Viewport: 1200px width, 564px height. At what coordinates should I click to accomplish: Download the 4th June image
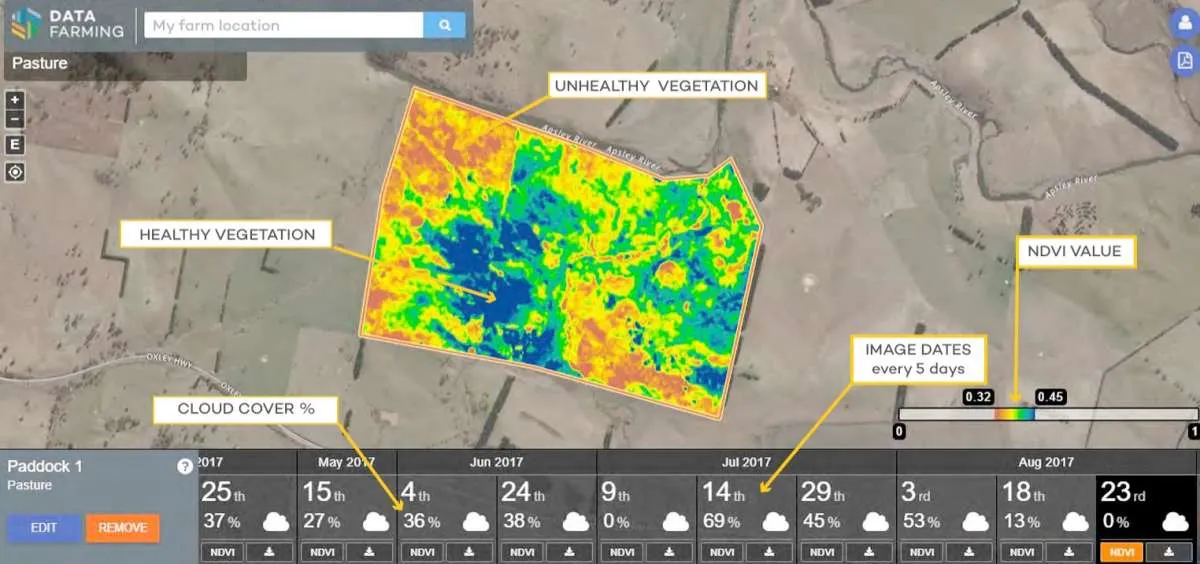point(469,552)
